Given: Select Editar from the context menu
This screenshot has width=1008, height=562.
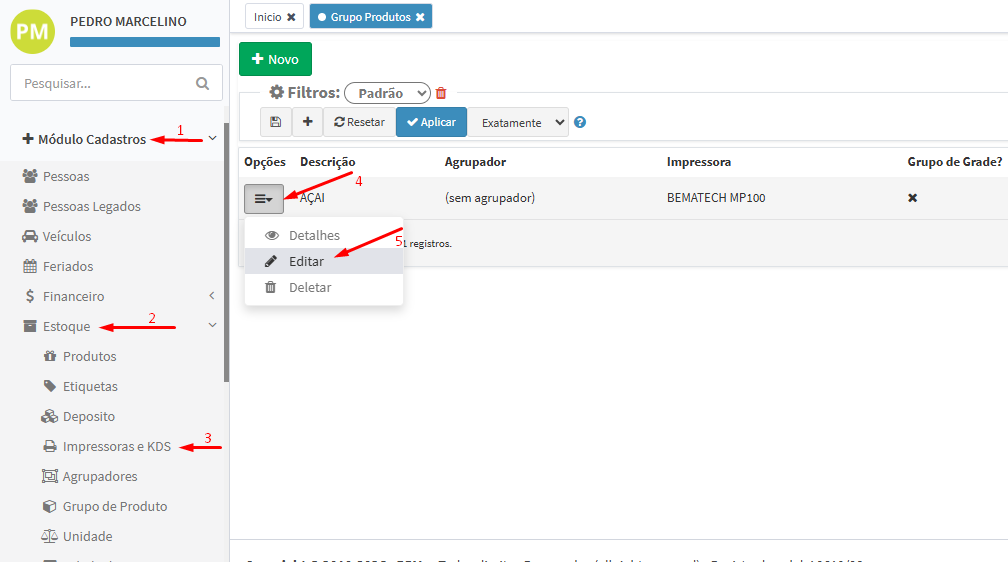Looking at the screenshot, I should click(306, 261).
